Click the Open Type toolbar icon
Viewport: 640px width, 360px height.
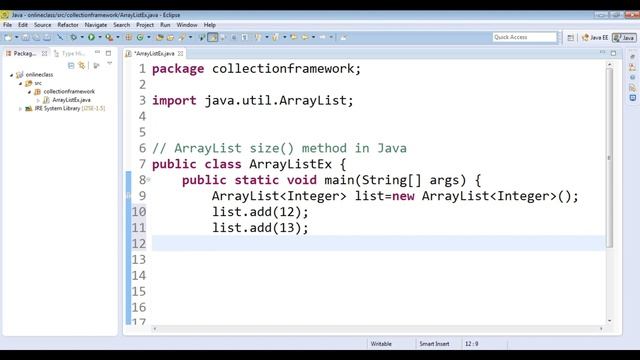pyautogui.click(x=160, y=37)
